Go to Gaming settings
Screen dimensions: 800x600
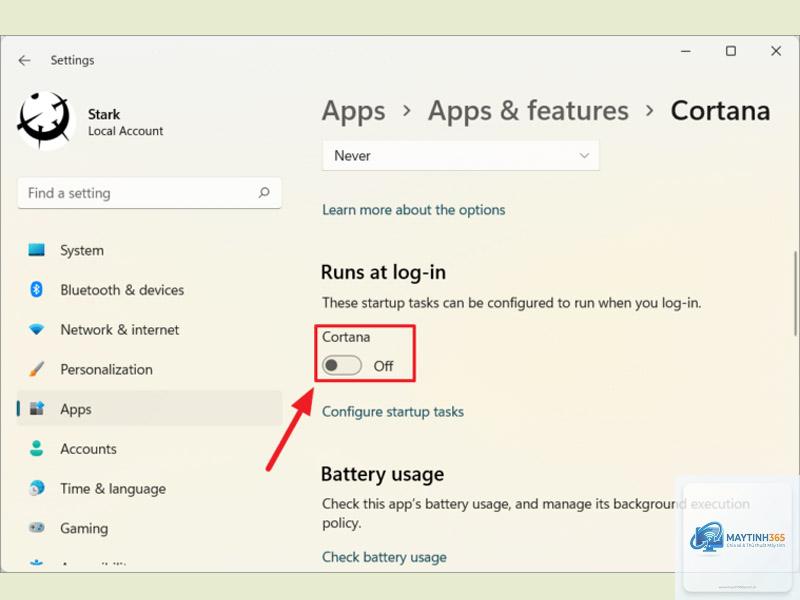tap(149, 528)
